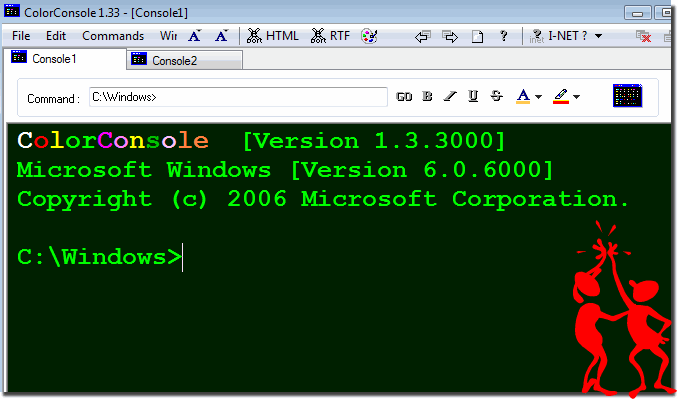678x399 pixels.
Task: Open the Commands menu
Action: tap(113, 36)
